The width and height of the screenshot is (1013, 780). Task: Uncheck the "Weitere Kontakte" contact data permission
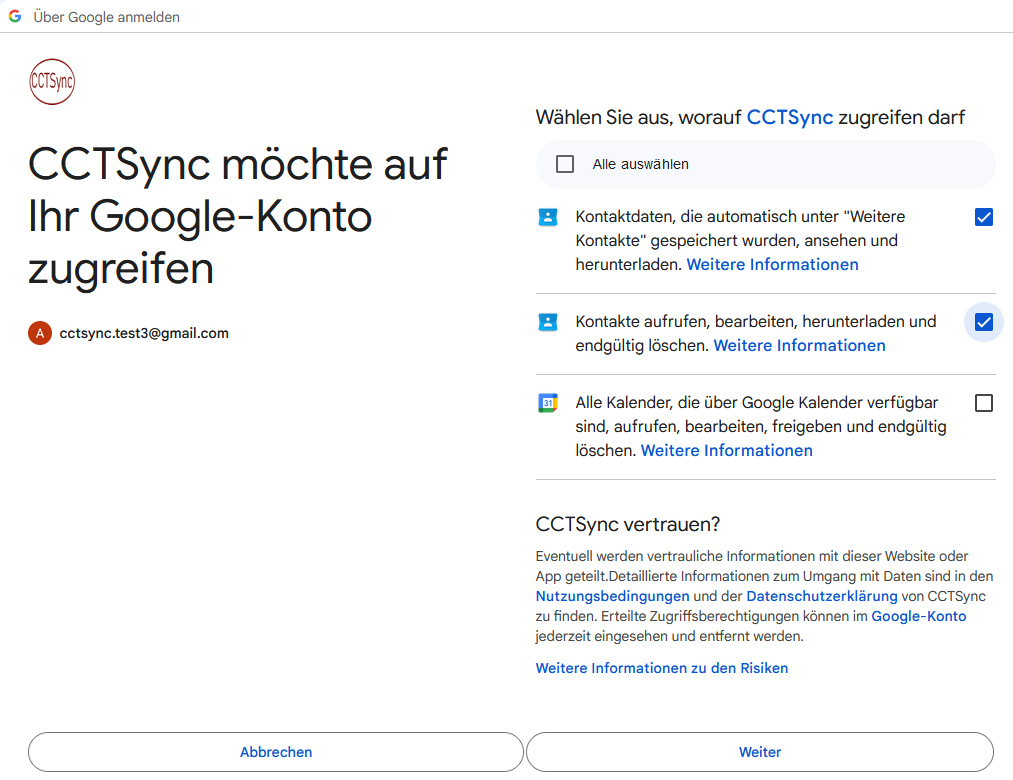coord(984,217)
